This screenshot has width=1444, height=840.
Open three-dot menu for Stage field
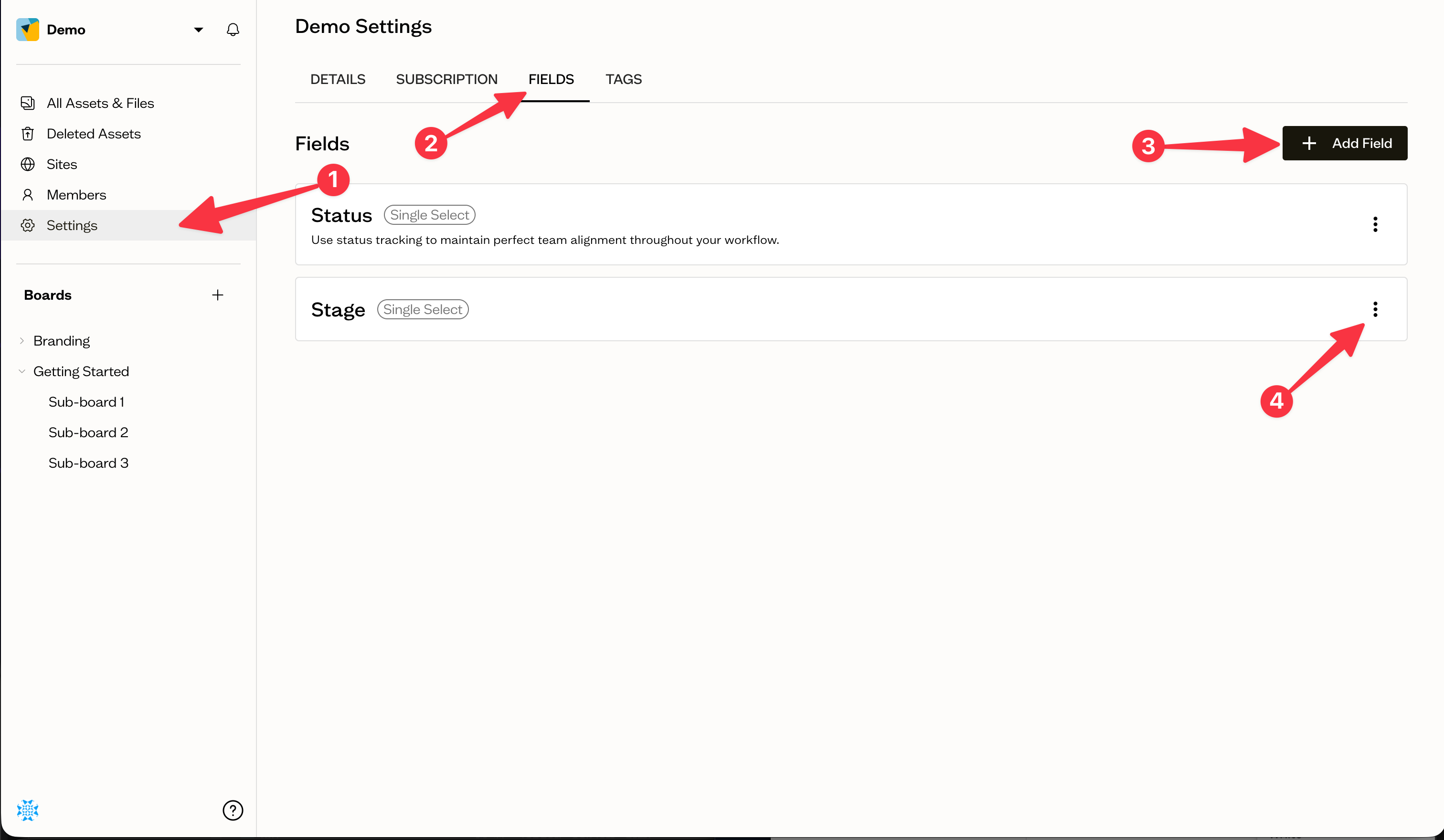(1375, 309)
